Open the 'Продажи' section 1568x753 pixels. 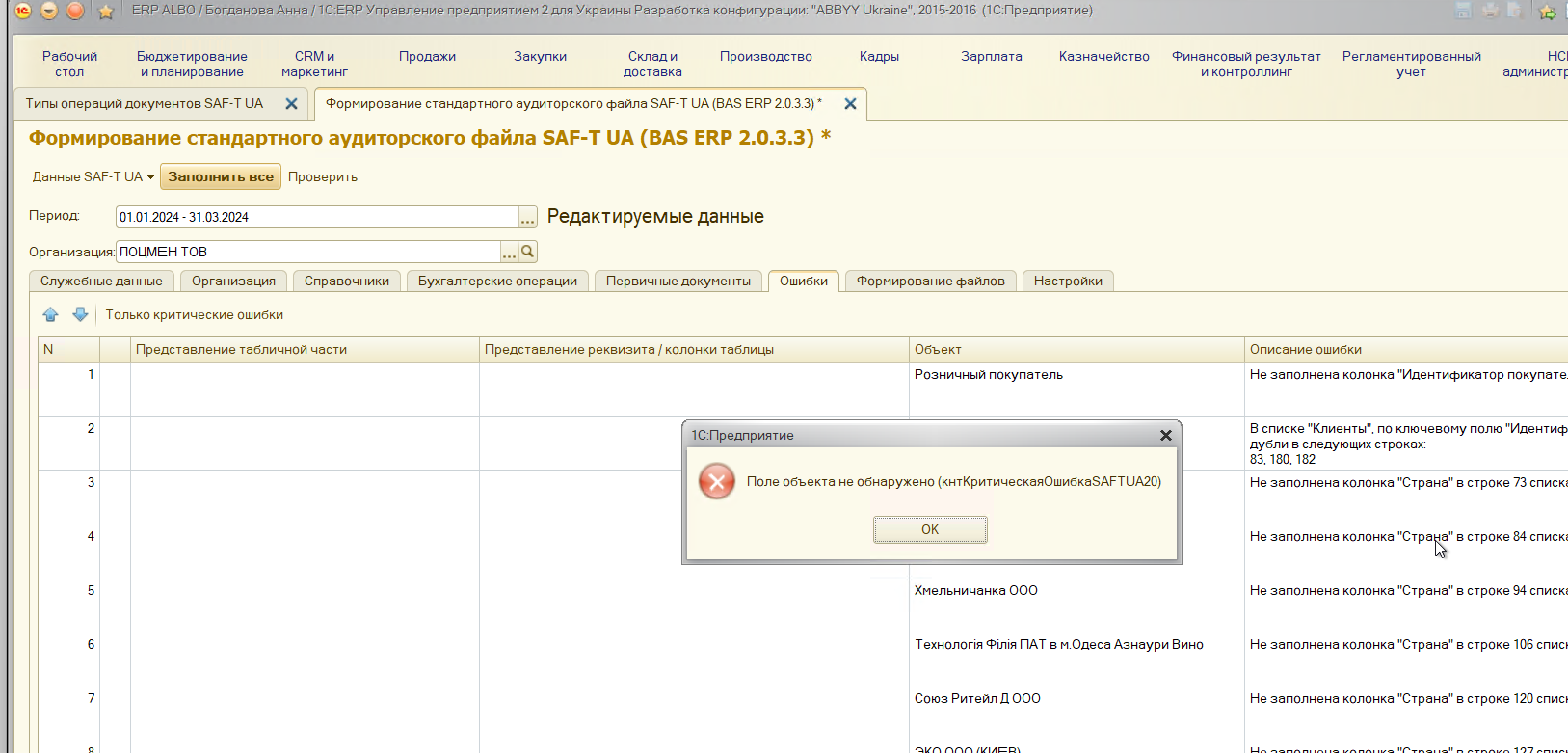pyautogui.click(x=427, y=56)
